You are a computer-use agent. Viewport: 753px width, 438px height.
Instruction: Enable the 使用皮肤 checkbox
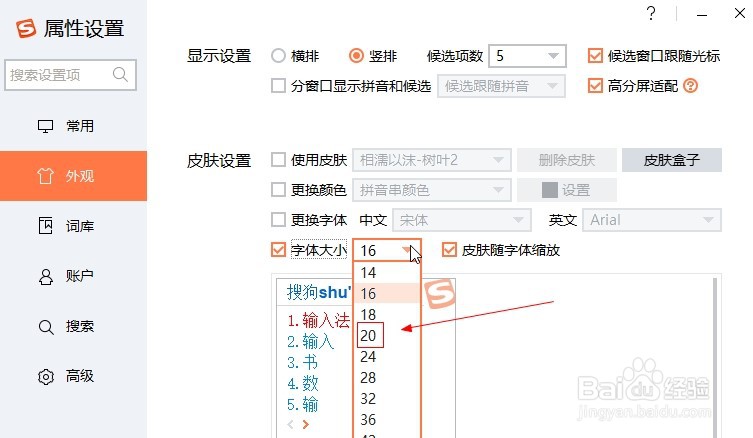click(279, 159)
